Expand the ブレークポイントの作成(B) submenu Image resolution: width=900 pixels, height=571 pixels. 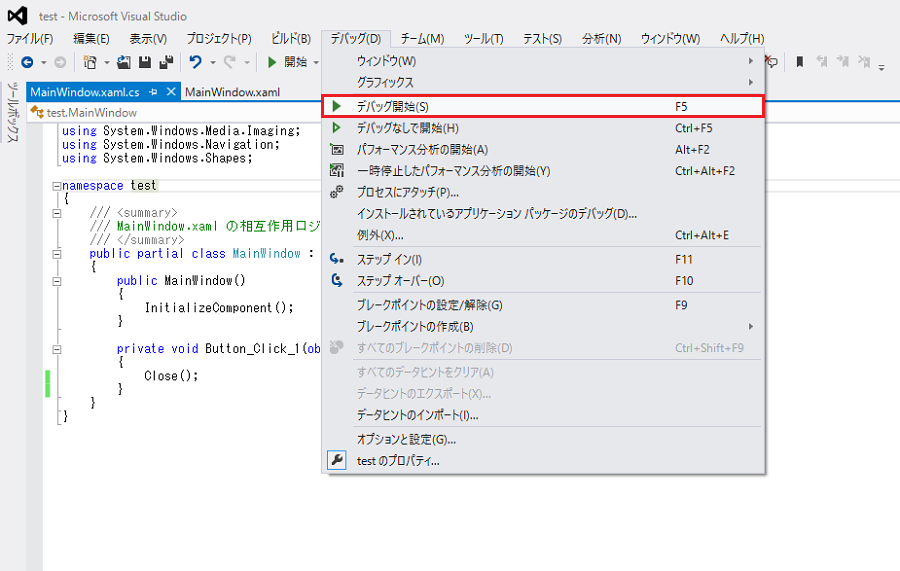(x=751, y=326)
